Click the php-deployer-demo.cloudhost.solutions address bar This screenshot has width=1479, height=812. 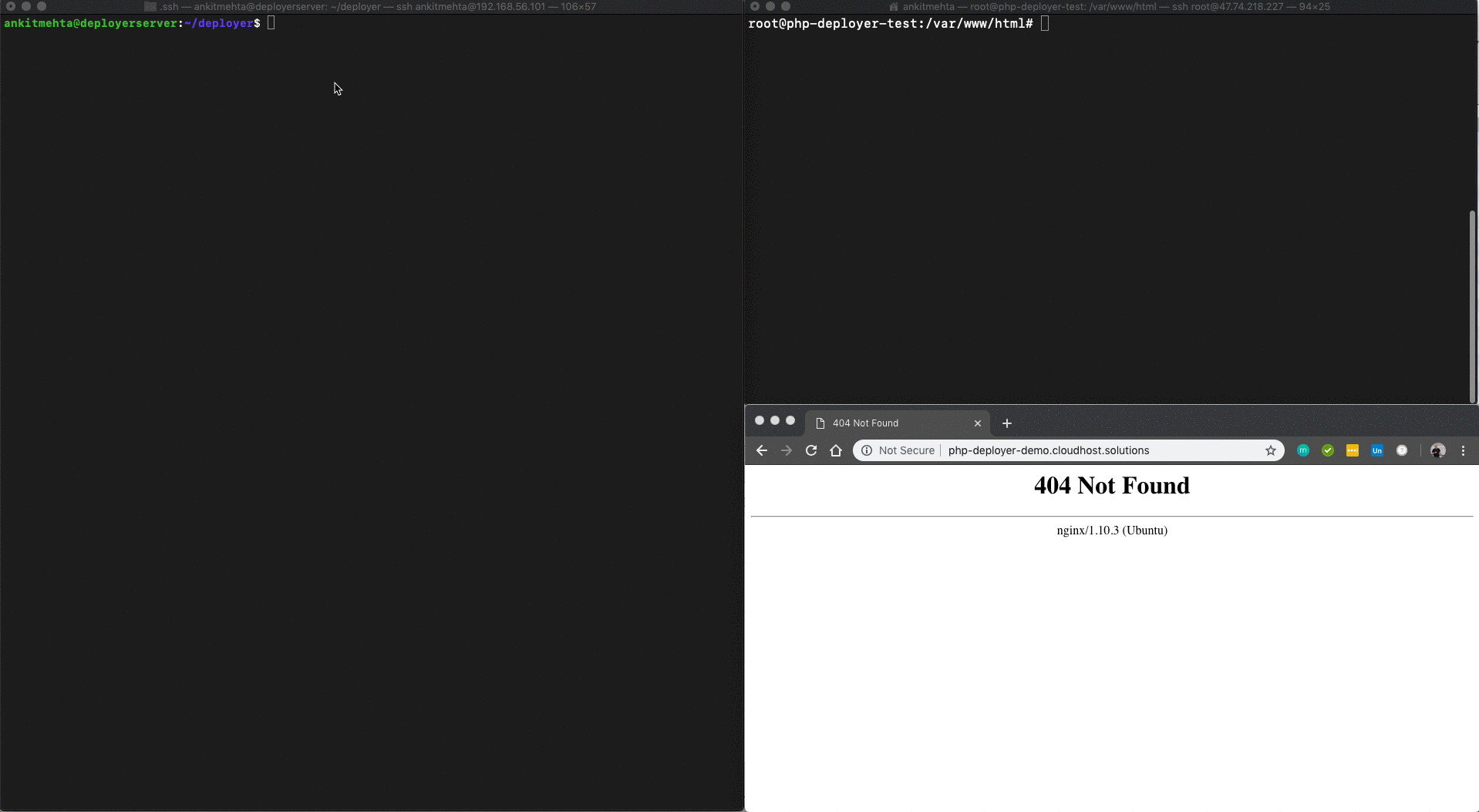(1069, 450)
